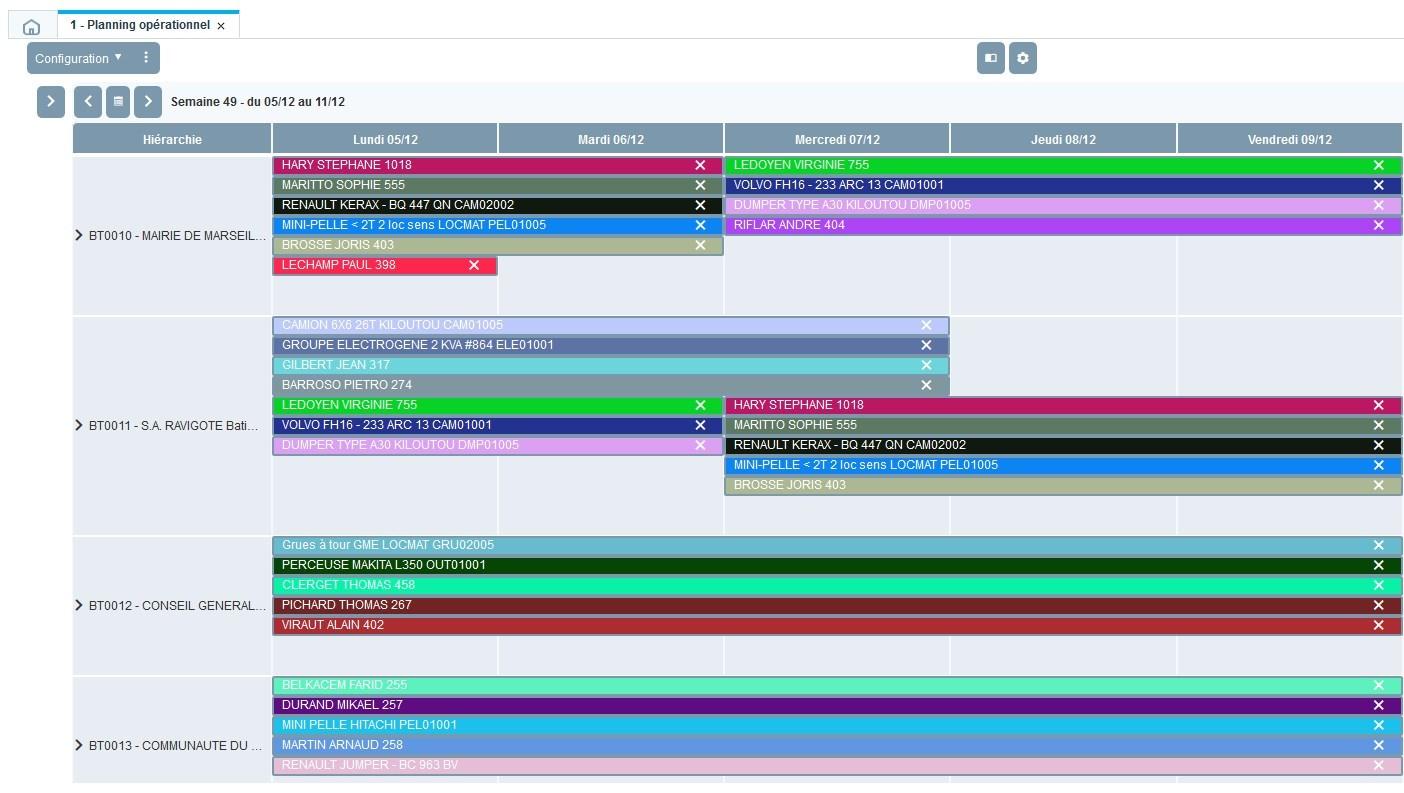Viewport: 1404px width, 793px height.
Task: Open the calendar date picker icon
Action: pyautogui.click(x=118, y=101)
